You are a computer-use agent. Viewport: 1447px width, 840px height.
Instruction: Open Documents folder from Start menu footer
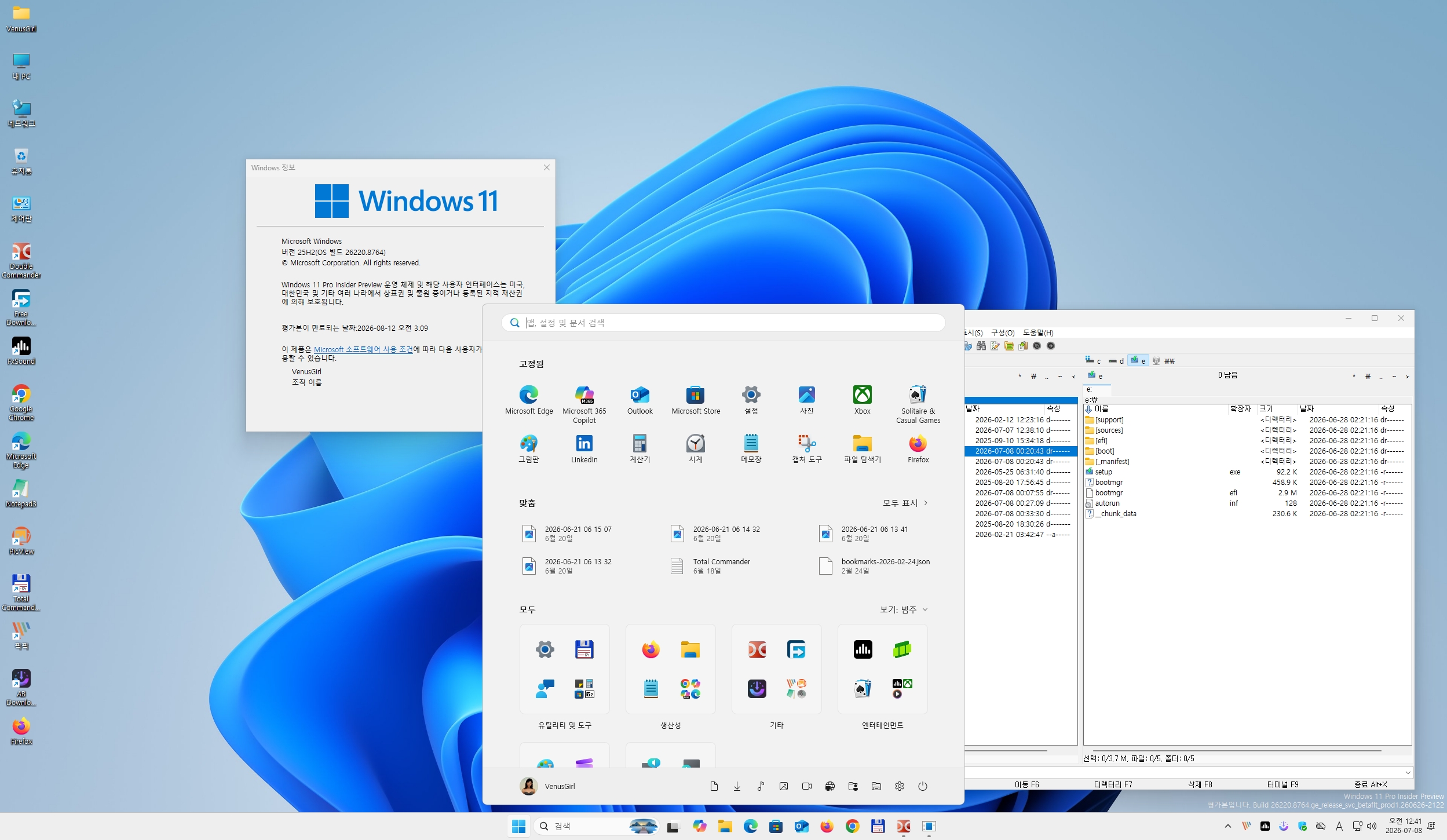point(714,786)
